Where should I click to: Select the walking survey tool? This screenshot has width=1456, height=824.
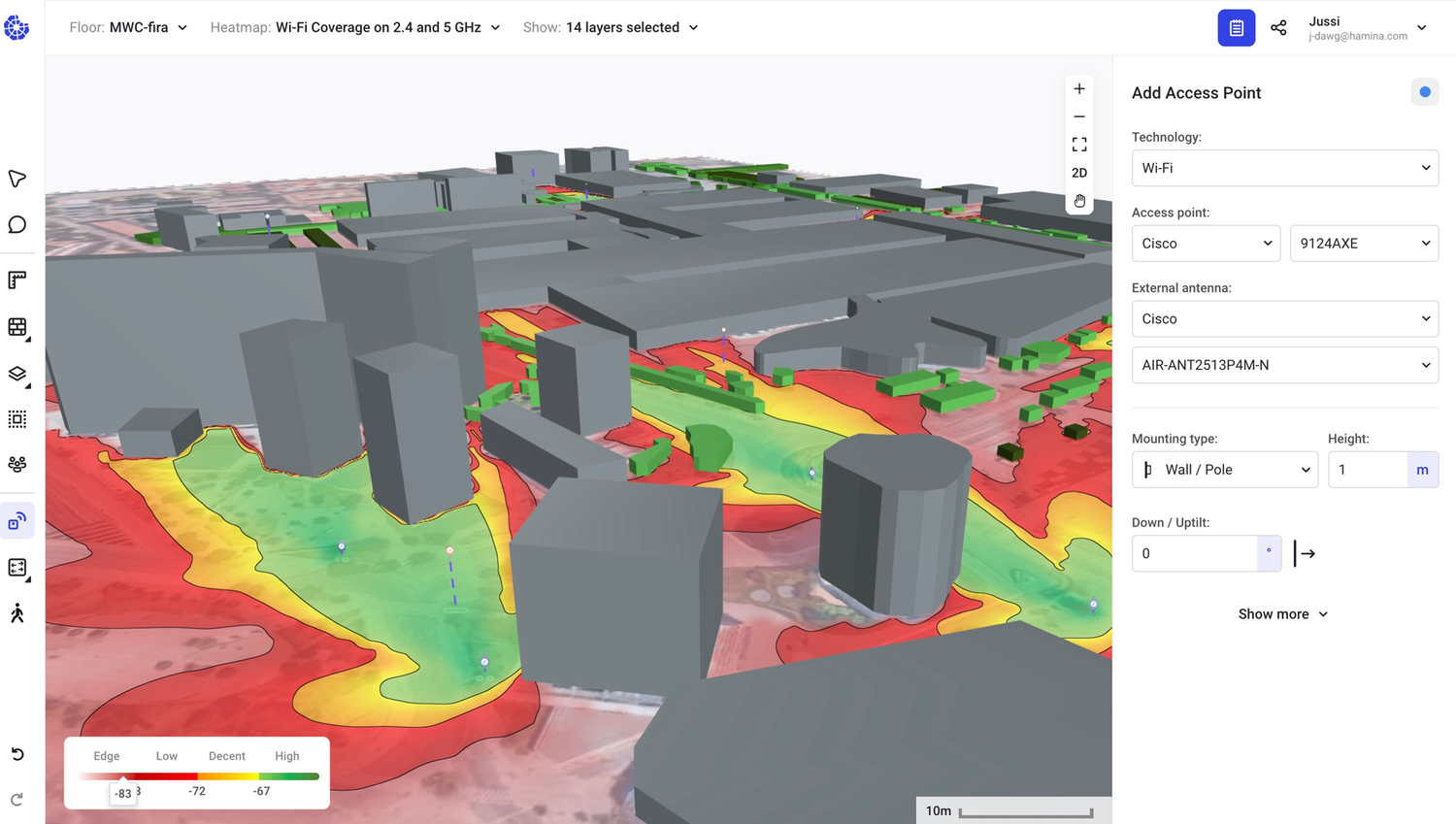[17, 612]
